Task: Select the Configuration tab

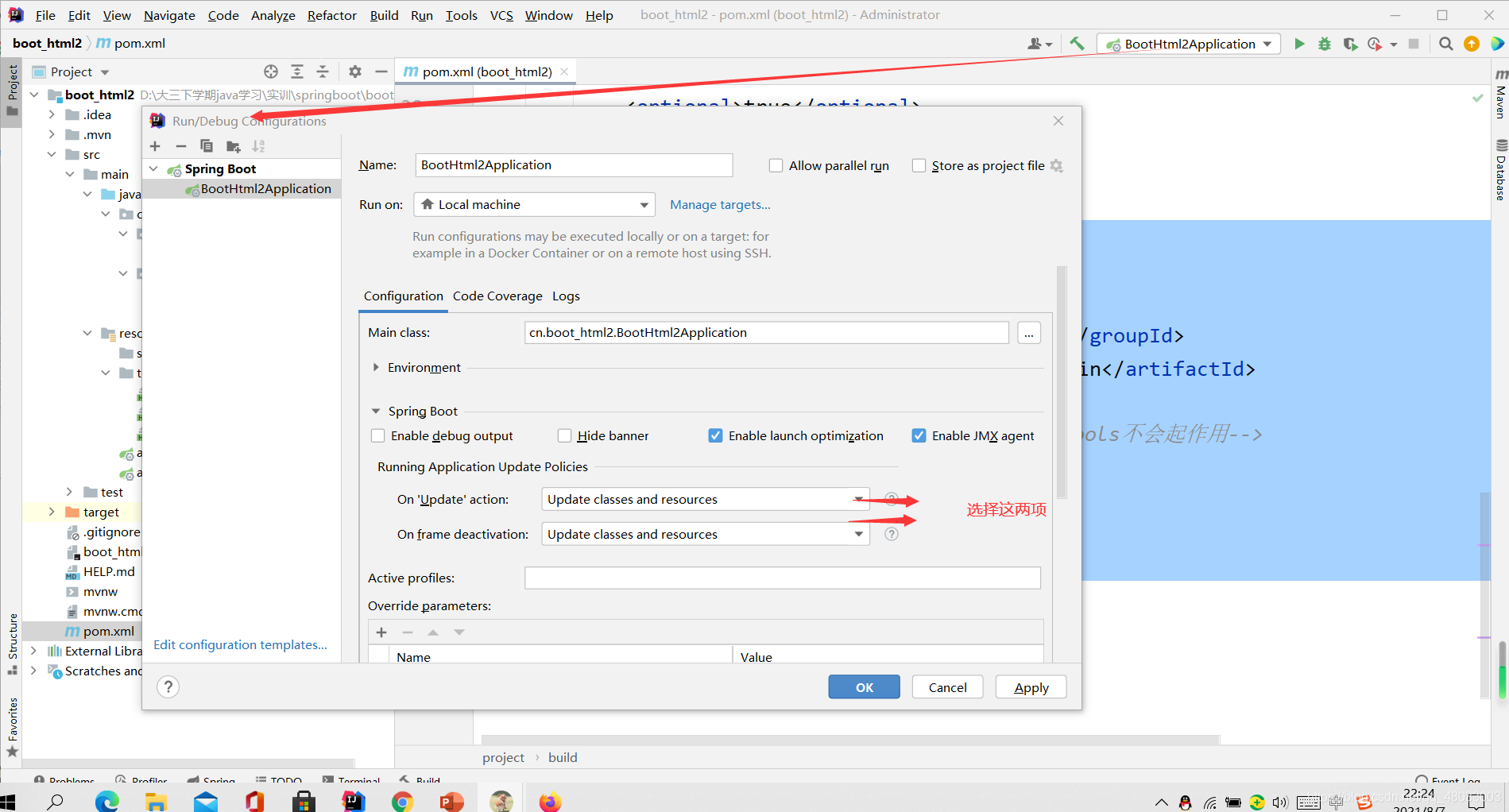Action: [403, 296]
